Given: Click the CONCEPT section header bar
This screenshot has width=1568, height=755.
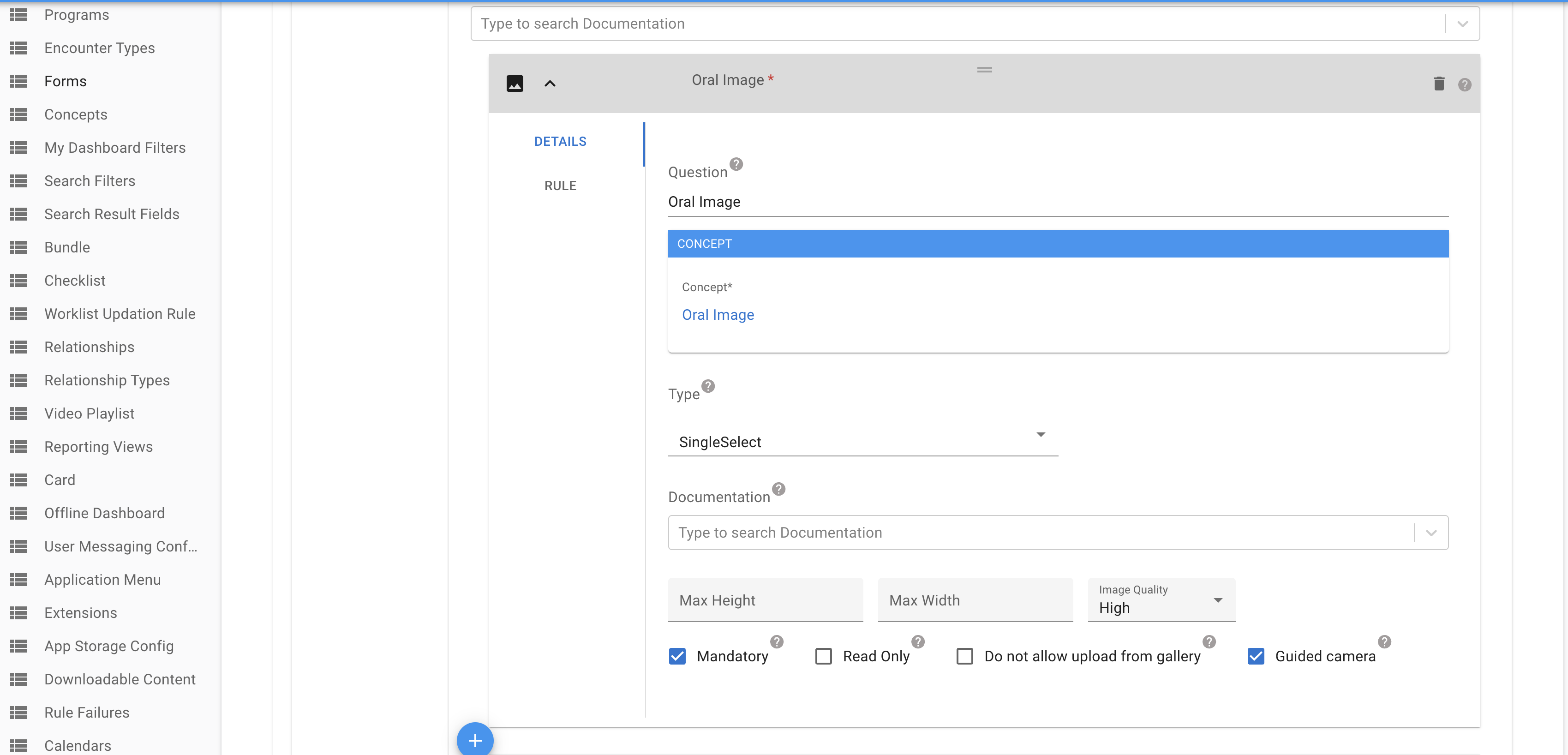Looking at the screenshot, I should [1059, 244].
